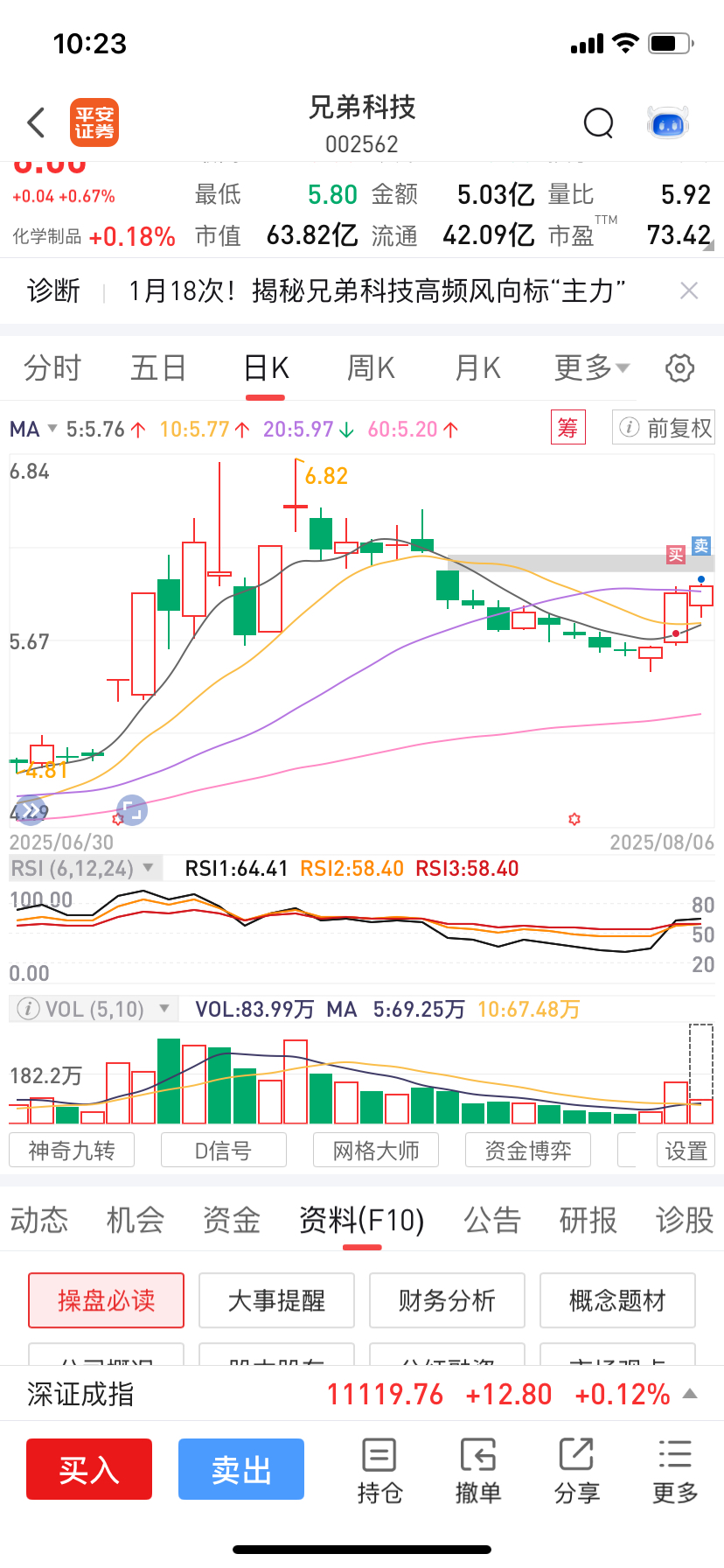Select the 财务分析 button
The width and height of the screenshot is (724, 1568).
click(x=447, y=1300)
